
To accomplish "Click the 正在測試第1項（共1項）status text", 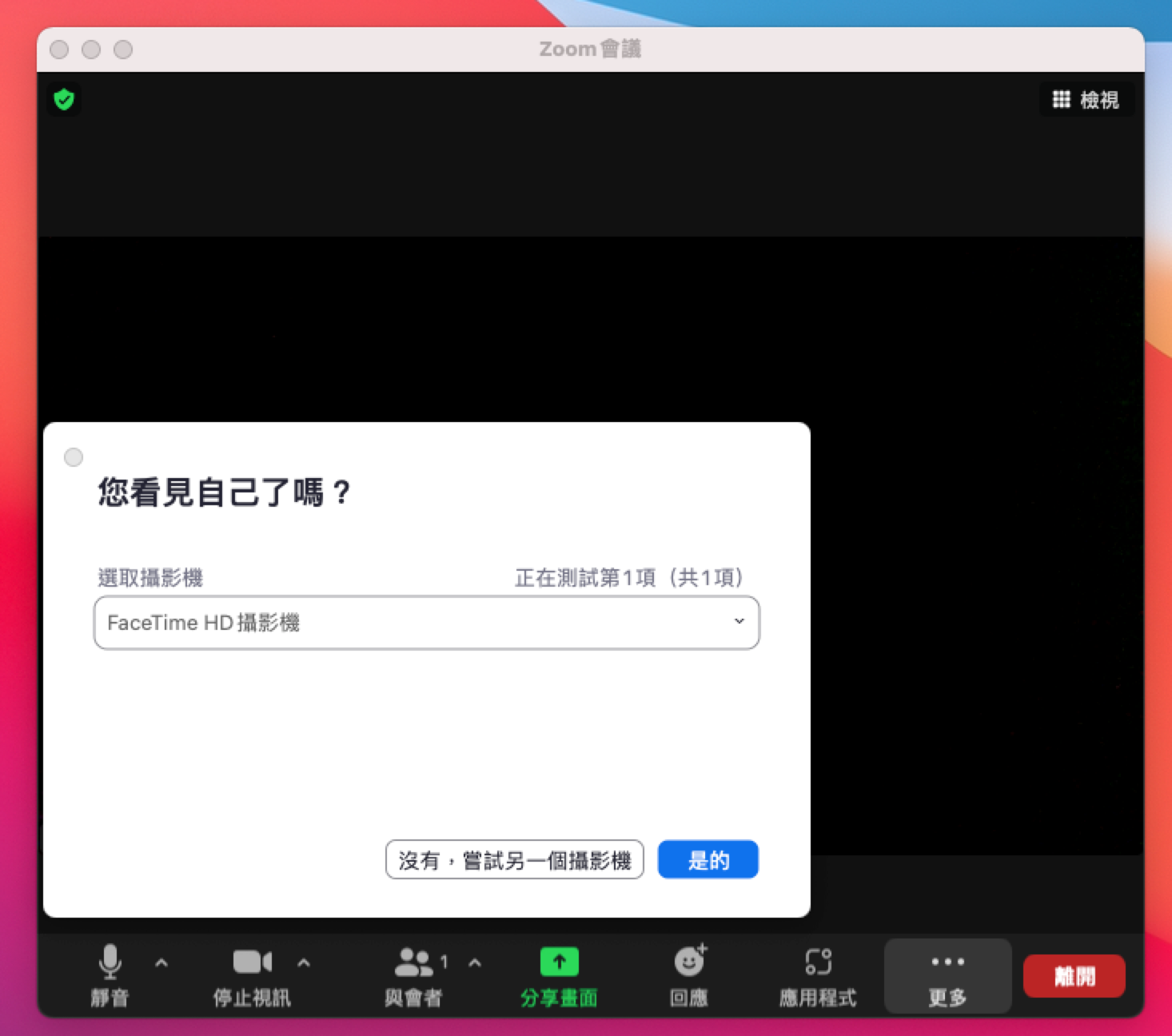I will click(629, 577).
